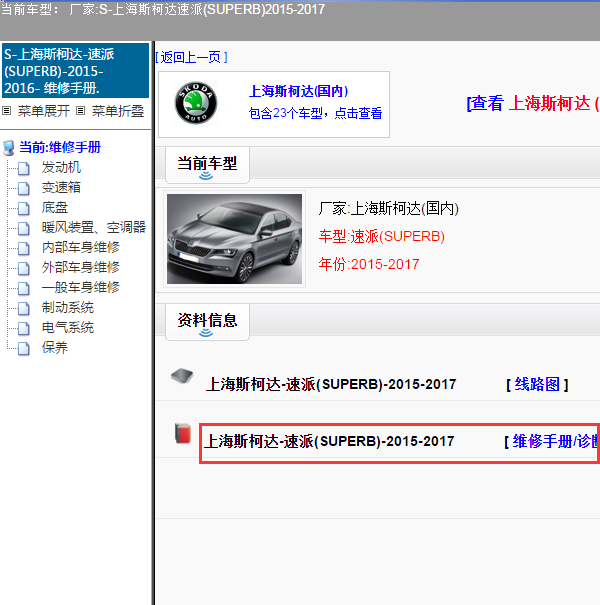Open the 制动系统 section
This screenshot has height=605, width=600.
click(x=68, y=308)
